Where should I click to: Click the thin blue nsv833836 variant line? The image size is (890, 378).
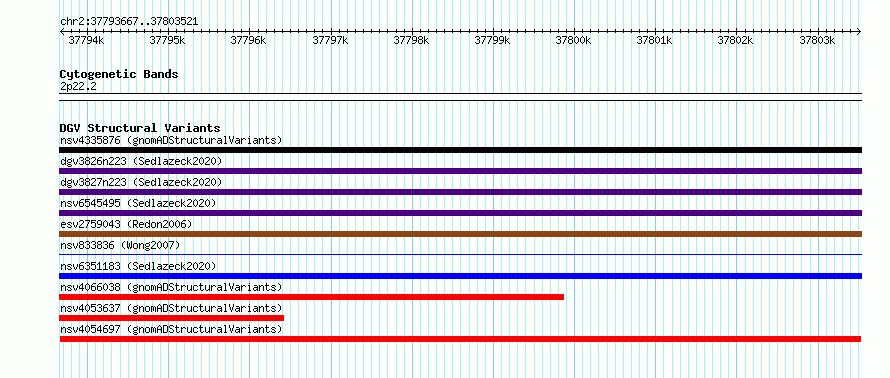pyautogui.click(x=461, y=254)
